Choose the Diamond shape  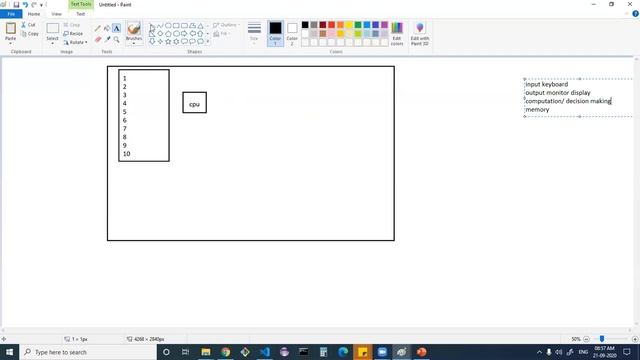160,33
